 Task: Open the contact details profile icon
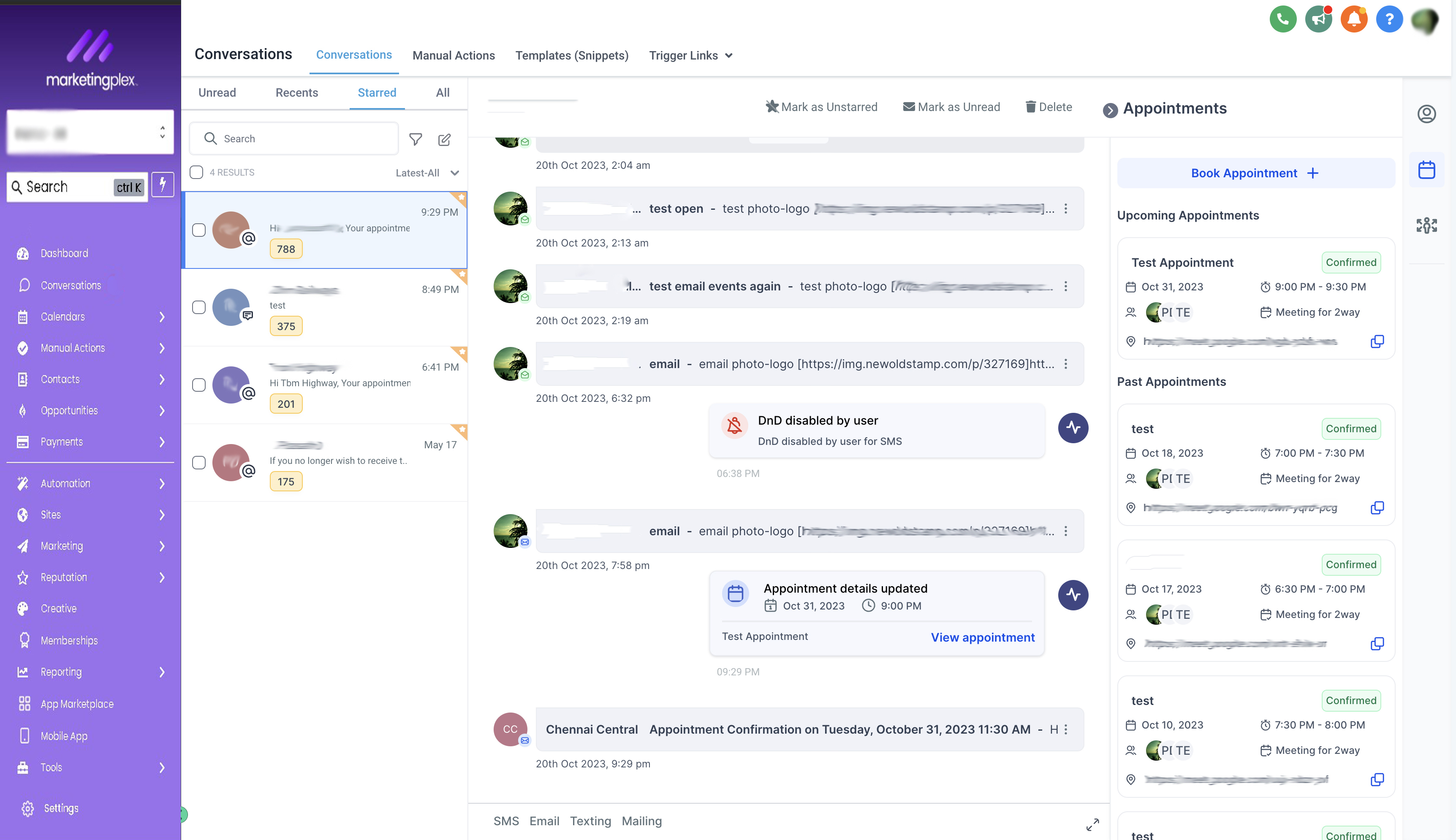pos(1426,114)
